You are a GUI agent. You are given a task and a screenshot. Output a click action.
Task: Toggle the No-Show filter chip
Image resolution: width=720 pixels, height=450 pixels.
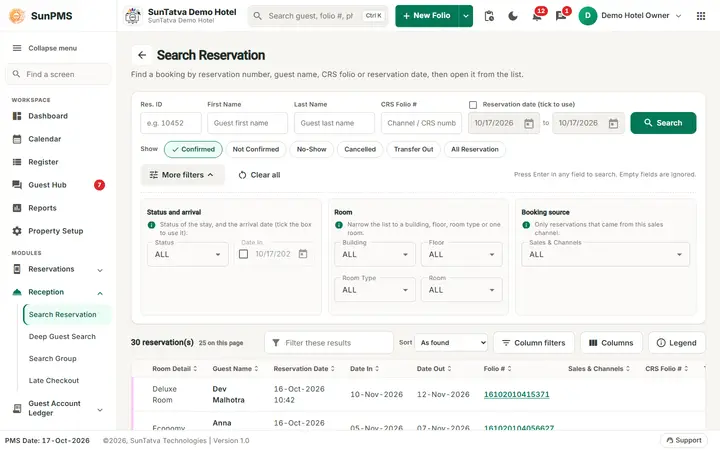coord(311,149)
